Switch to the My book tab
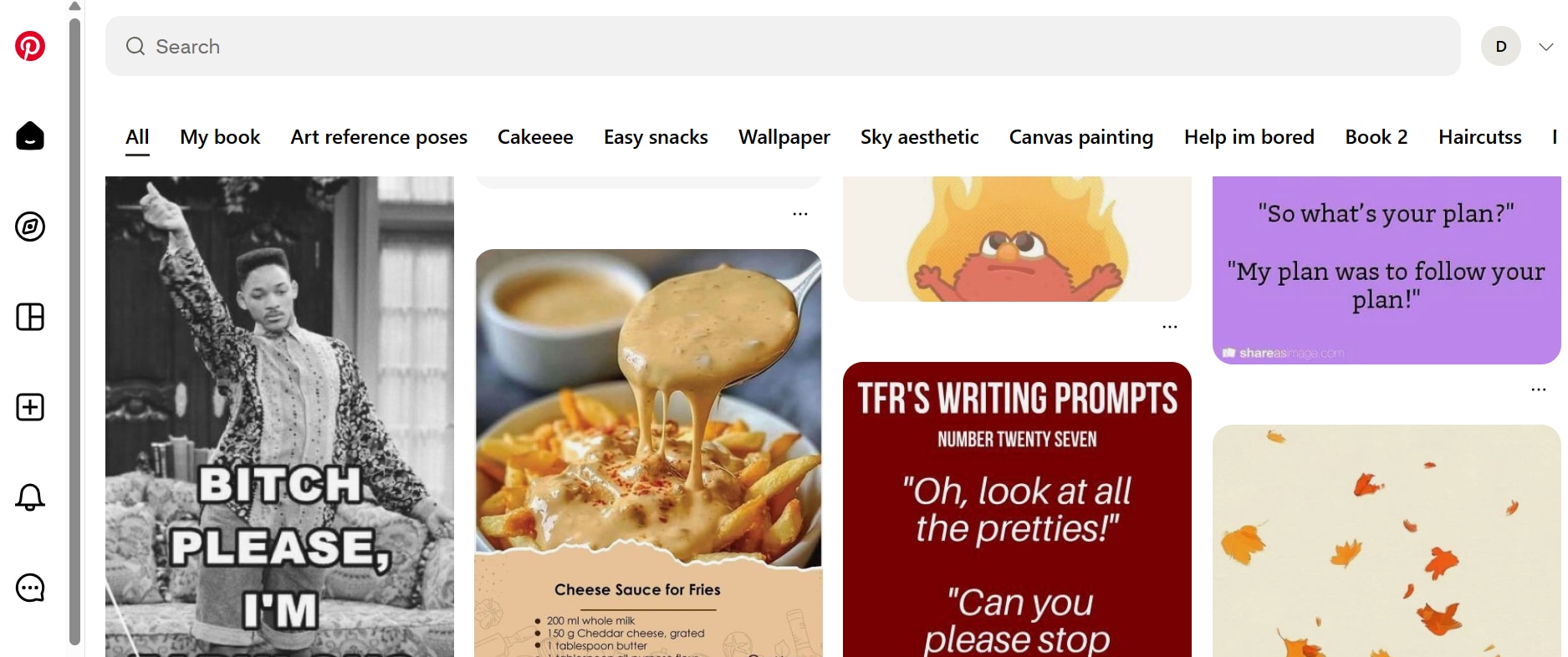The height and width of the screenshot is (657, 1568). tap(220, 137)
